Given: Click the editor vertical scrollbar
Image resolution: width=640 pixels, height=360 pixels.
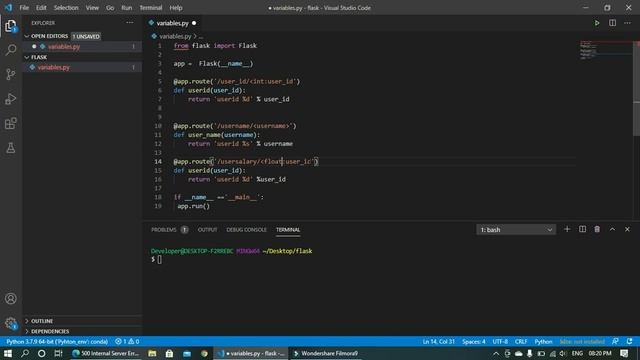Looking at the screenshot, I should pyautogui.click(x=636, y=88).
